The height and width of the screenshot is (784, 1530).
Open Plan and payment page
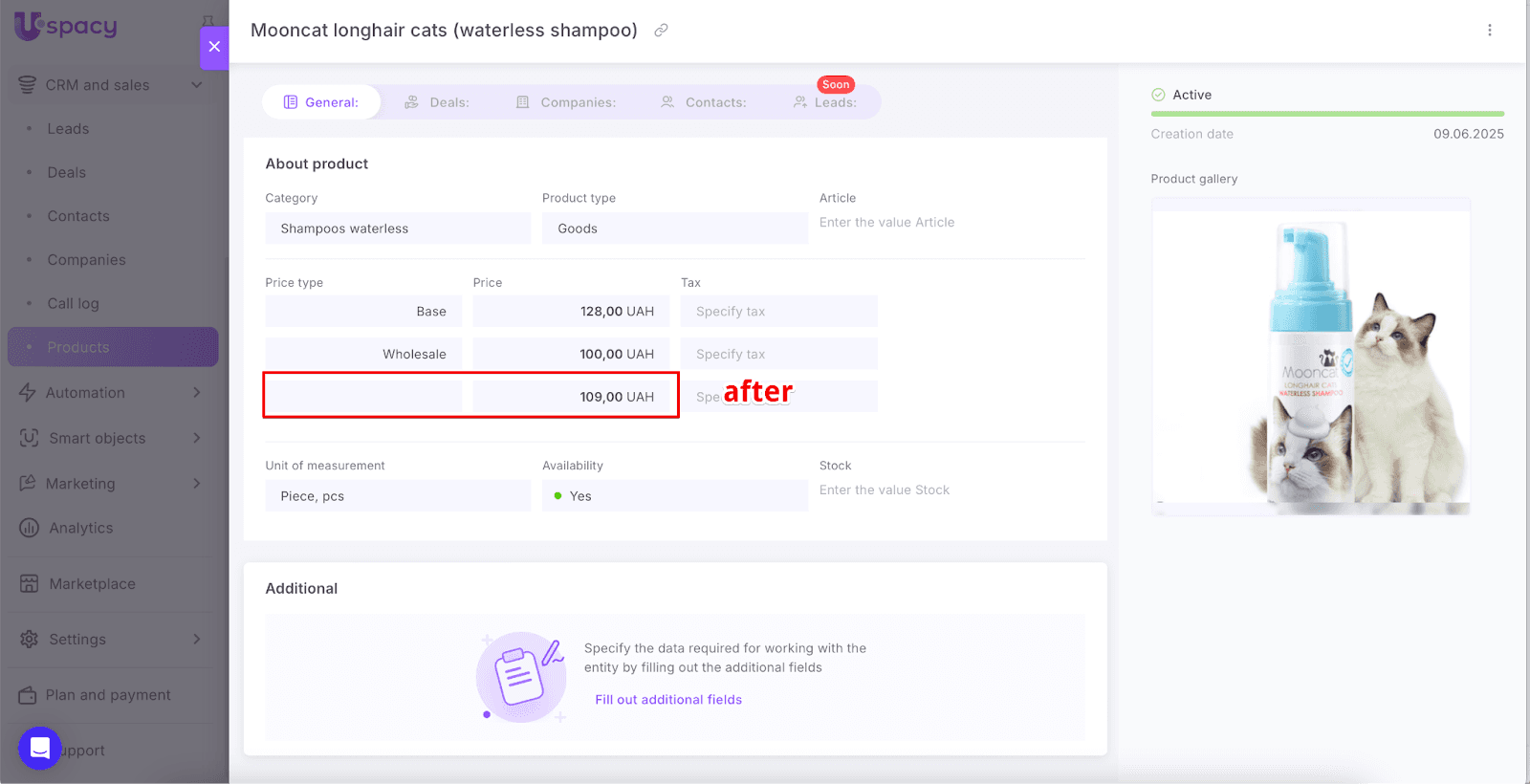pos(108,695)
